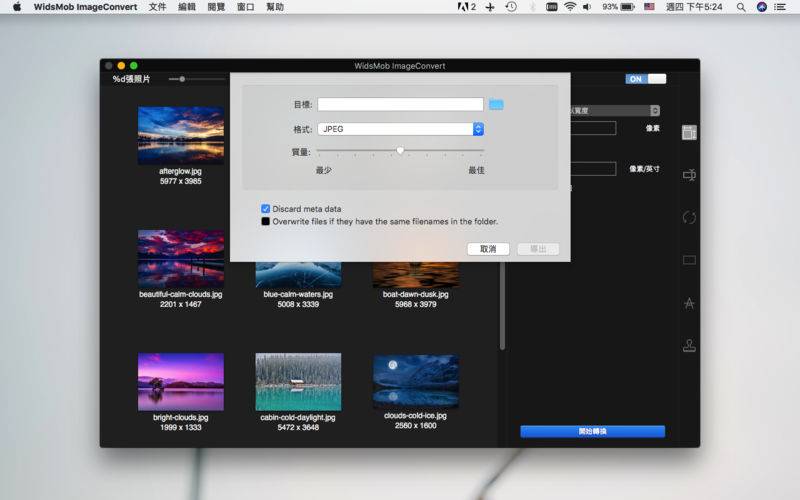Image resolution: width=800 pixels, height=500 pixels.
Task: Click the plus-shaped menu bar icon
Action: 490,7
